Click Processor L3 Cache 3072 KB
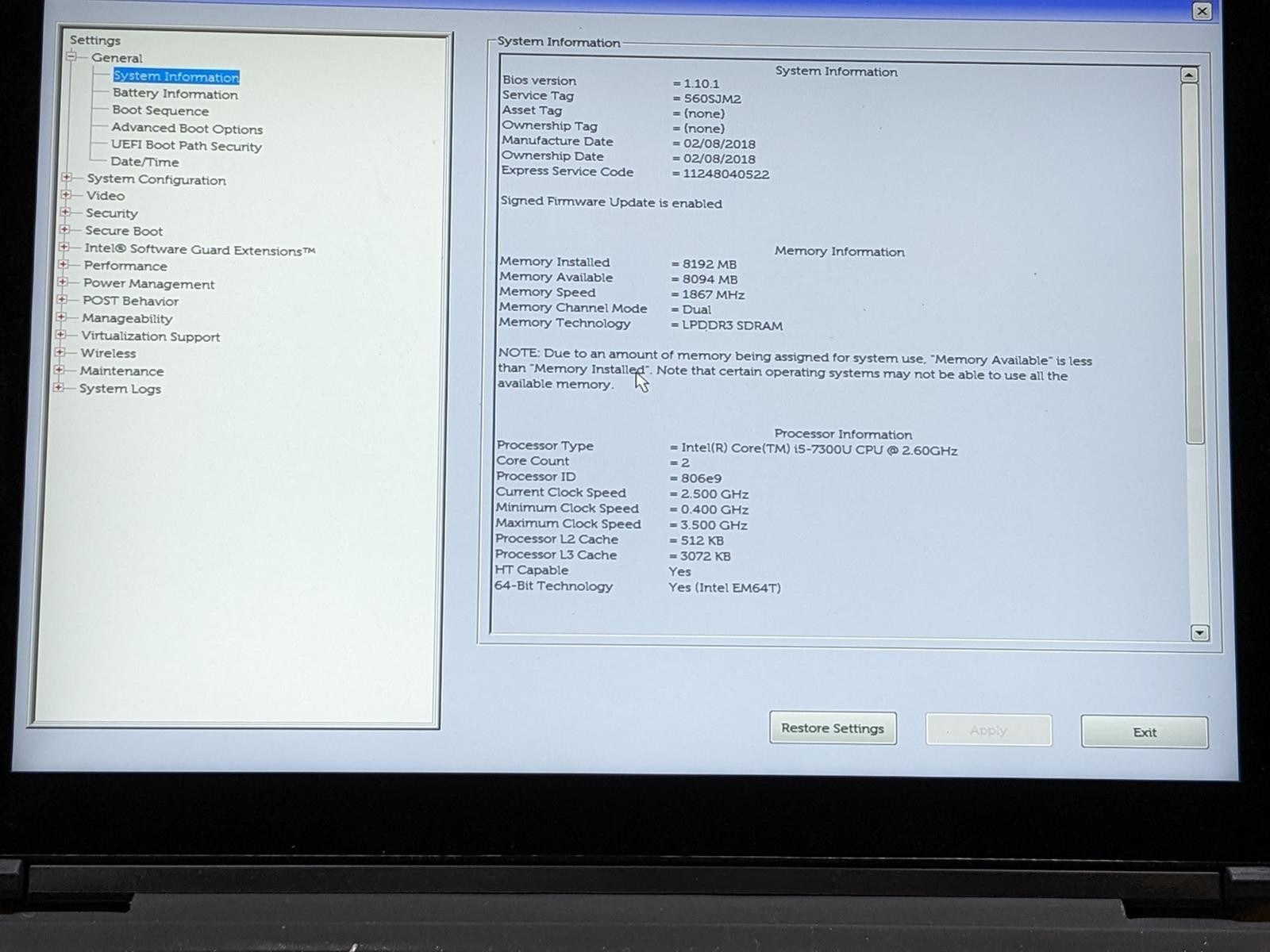The width and height of the screenshot is (1270, 952). (705, 556)
